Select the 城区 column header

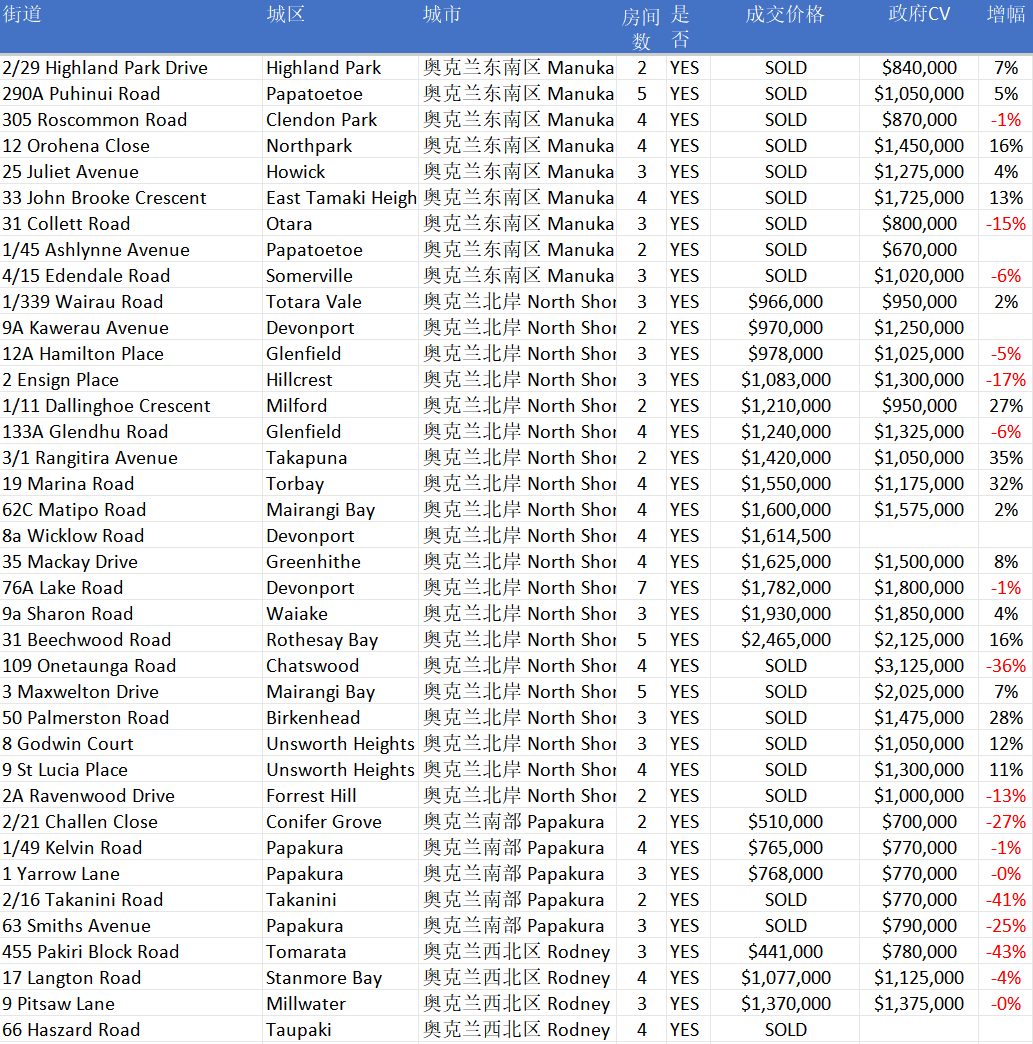click(x=286, y=15)
